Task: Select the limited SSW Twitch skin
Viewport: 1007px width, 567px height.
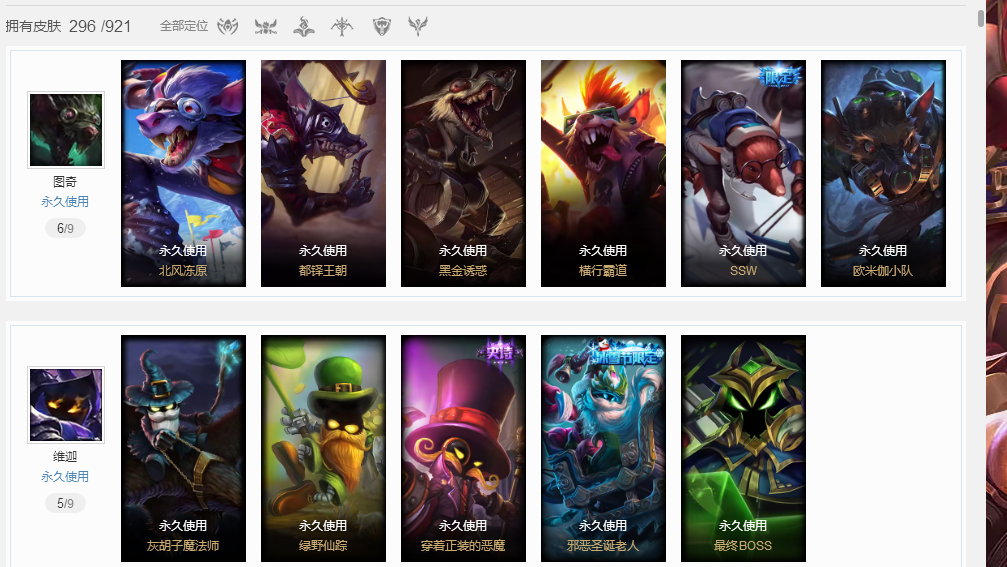Action: [x=744, y=173]
